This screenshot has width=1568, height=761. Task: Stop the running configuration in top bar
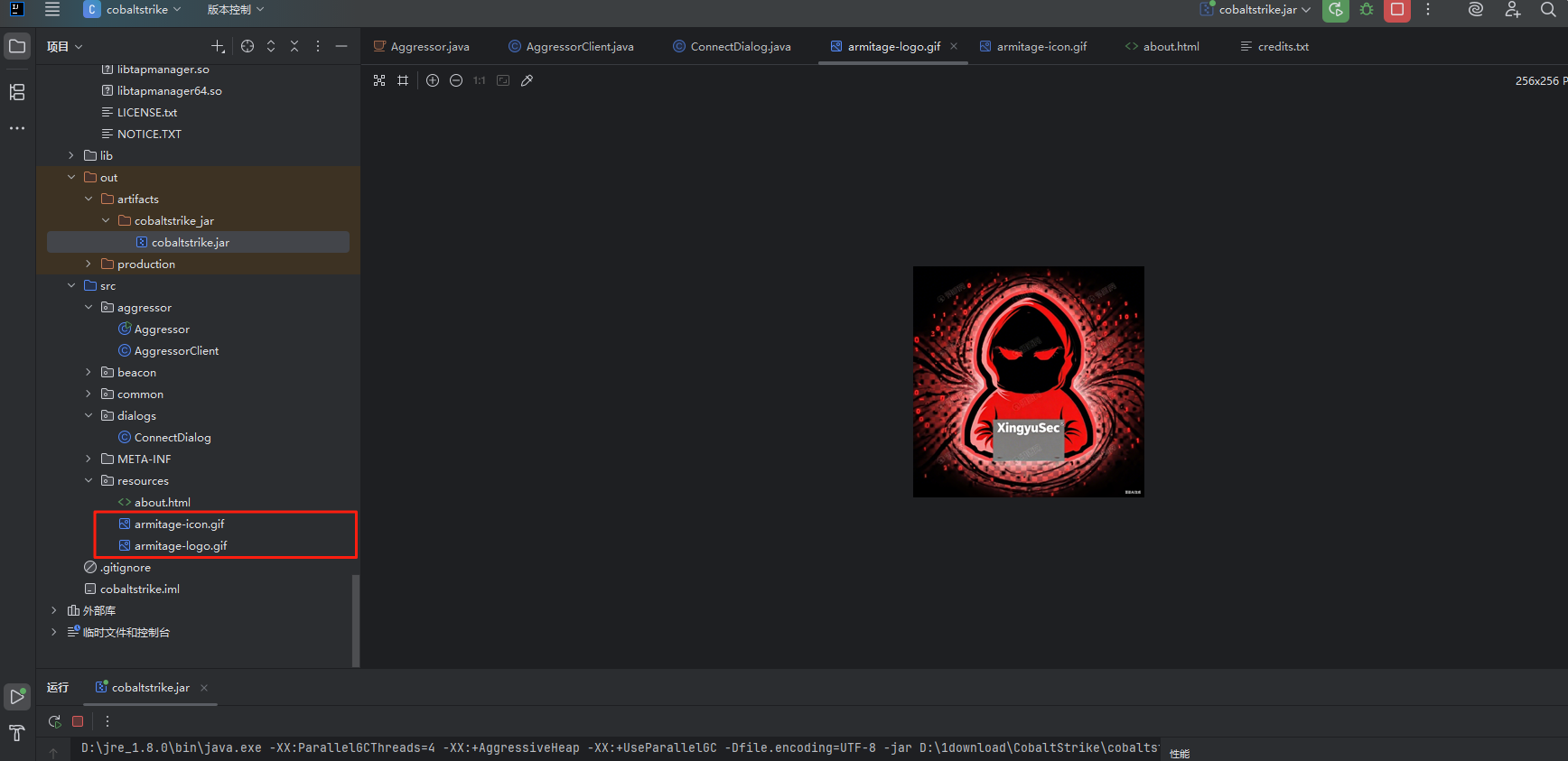(1397, 10)
